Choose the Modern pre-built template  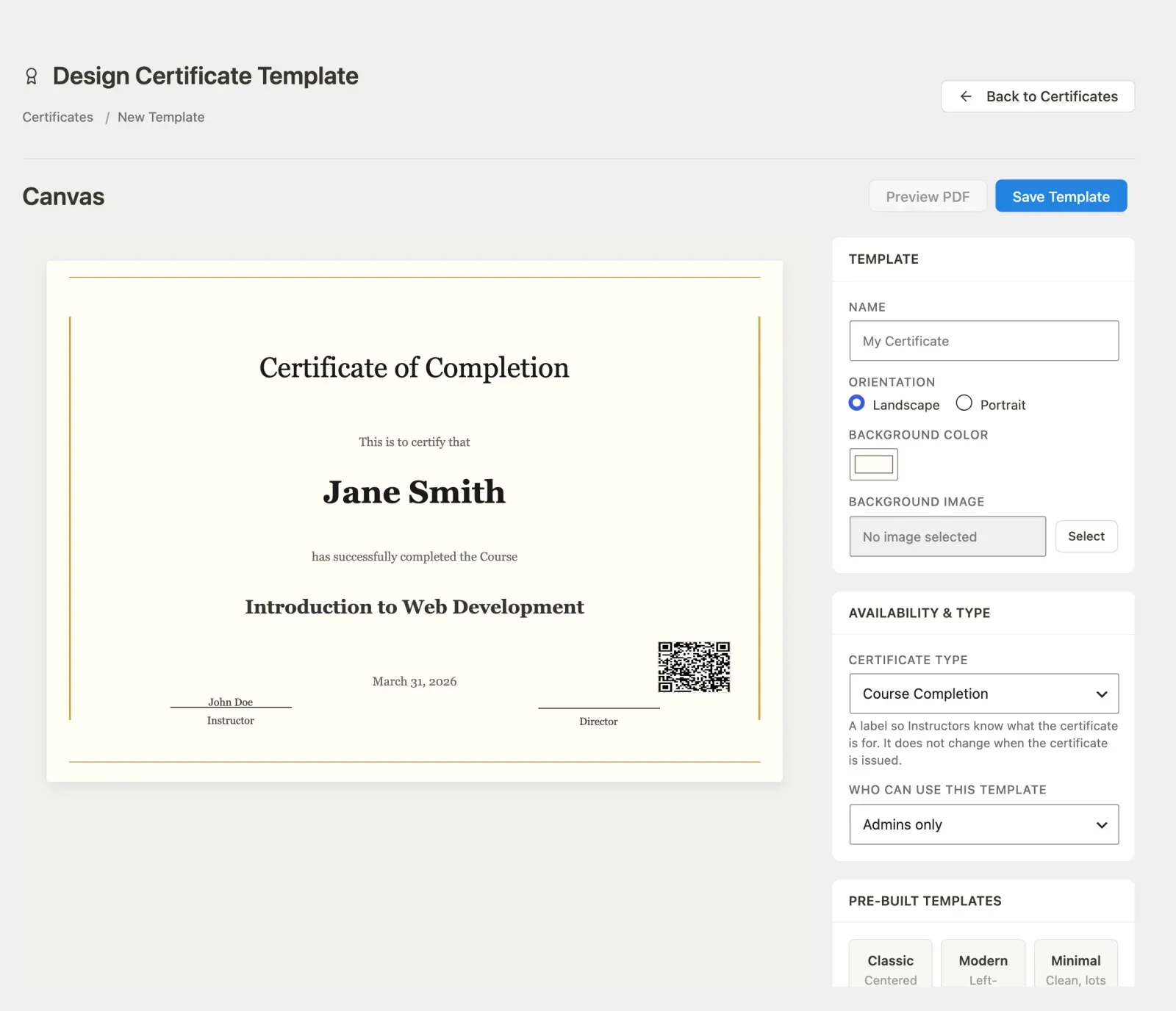coord(983,964)
